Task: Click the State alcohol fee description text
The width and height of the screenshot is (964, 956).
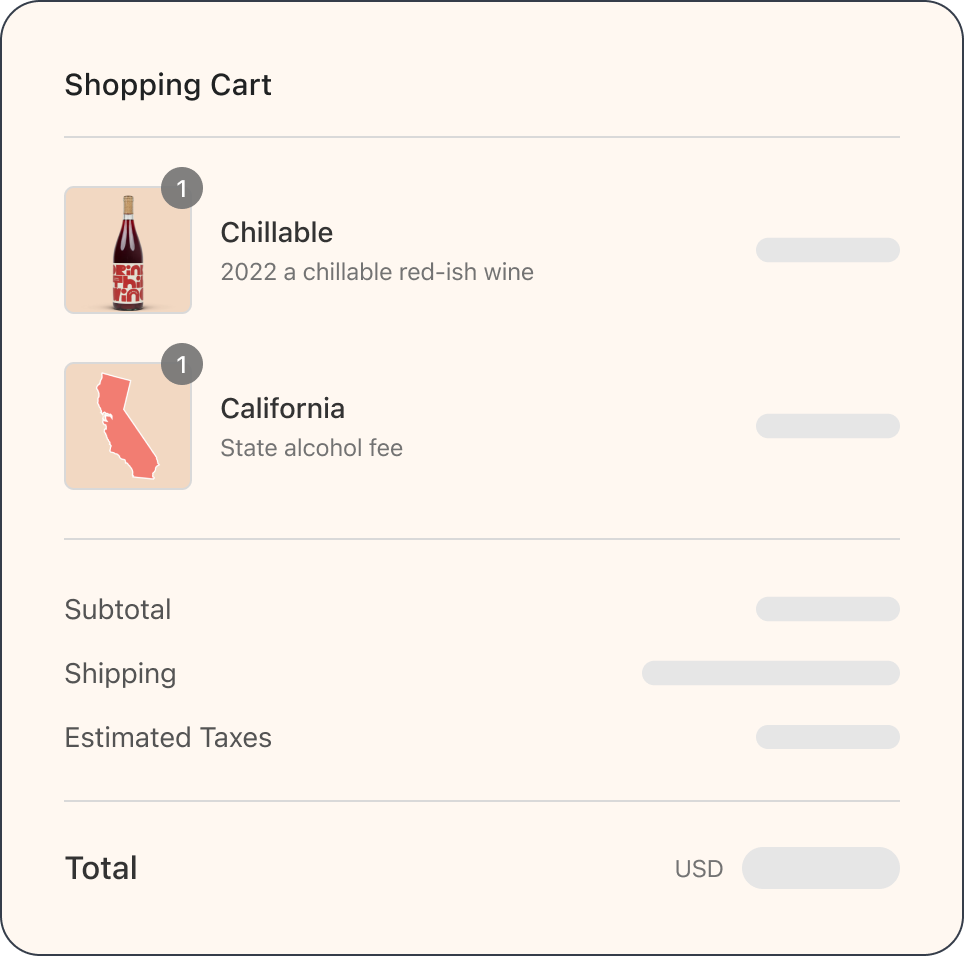Action: [x=311, y=448]
